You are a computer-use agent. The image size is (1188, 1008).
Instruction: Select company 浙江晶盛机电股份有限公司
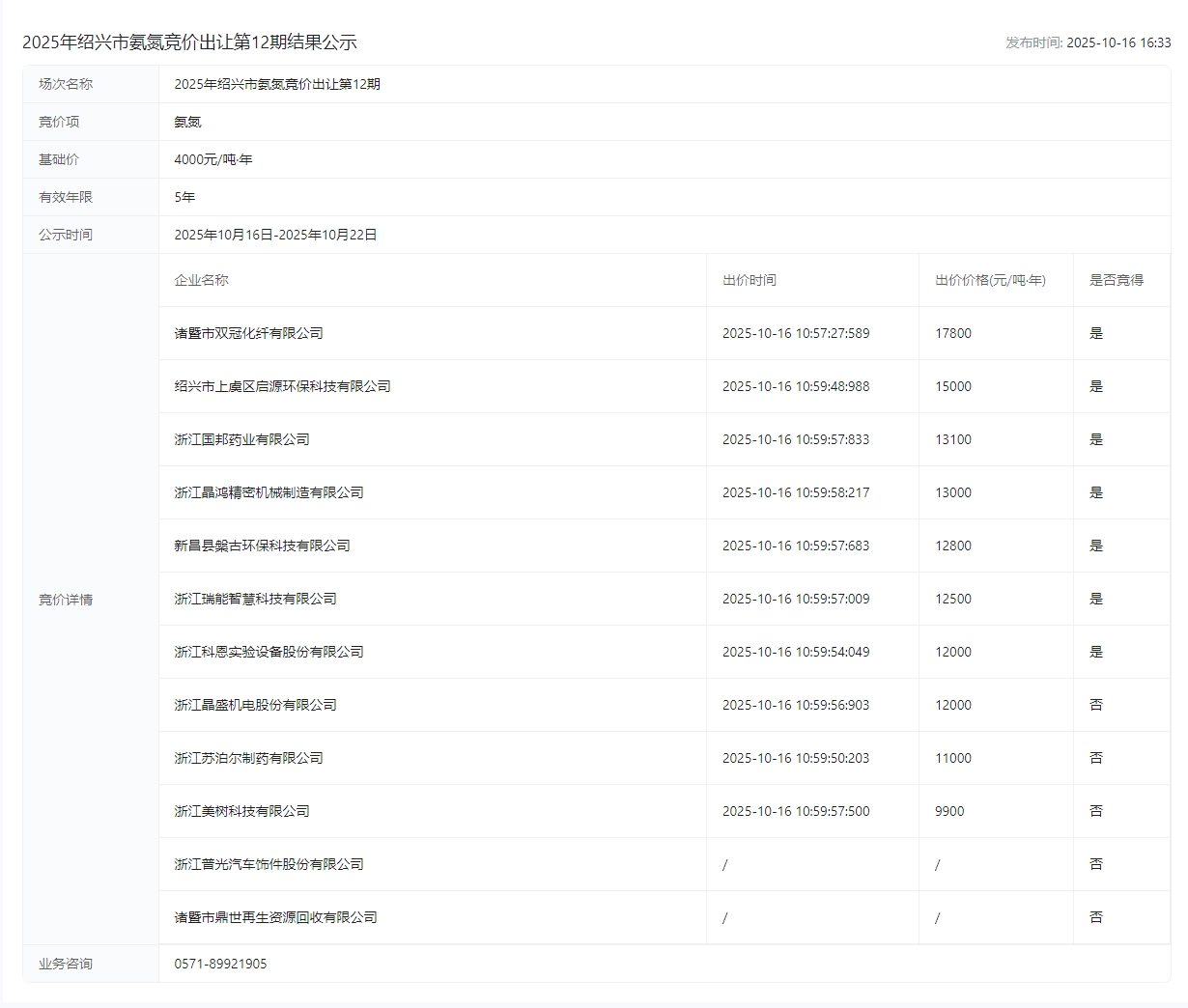(x=255, y=705)
